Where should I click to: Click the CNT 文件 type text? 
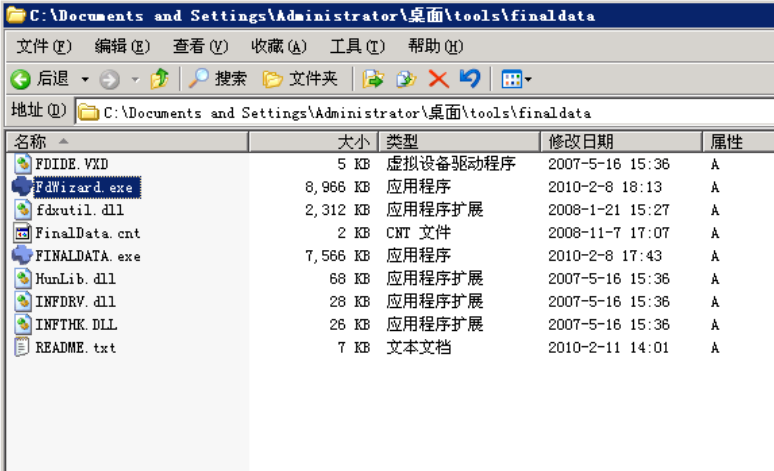point(418,233)
